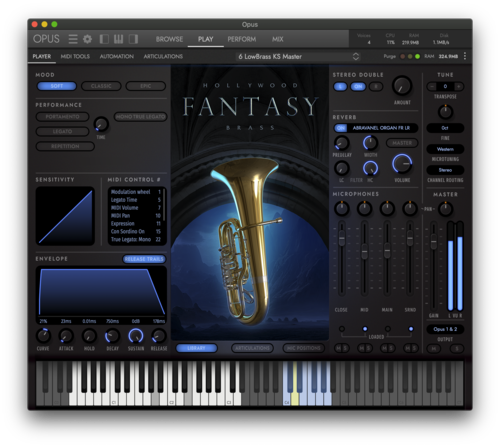Click the Reverb Master button

click(x=402, y=143)
